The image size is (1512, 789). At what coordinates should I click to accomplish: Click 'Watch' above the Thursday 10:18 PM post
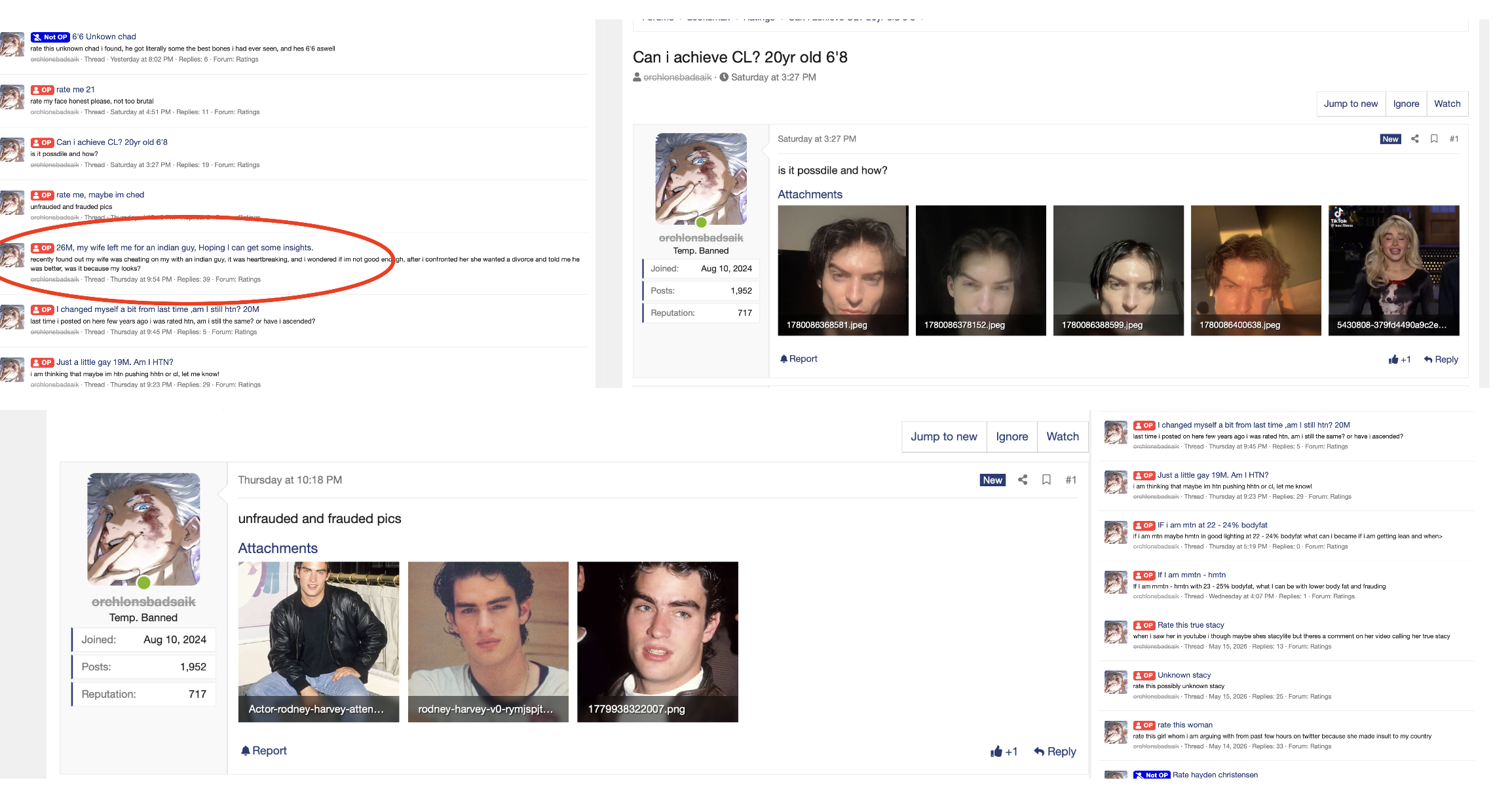click(1063, 436)
